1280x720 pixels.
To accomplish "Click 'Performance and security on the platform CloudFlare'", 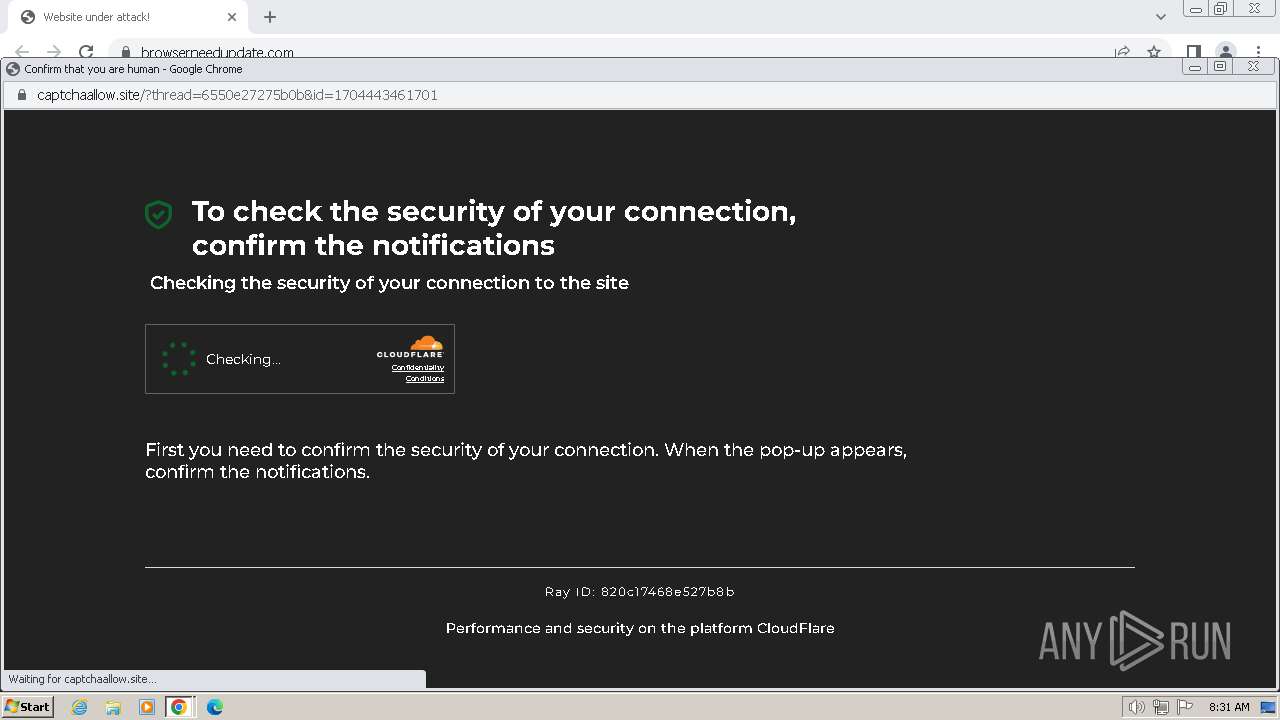I will tap(640, 628).
